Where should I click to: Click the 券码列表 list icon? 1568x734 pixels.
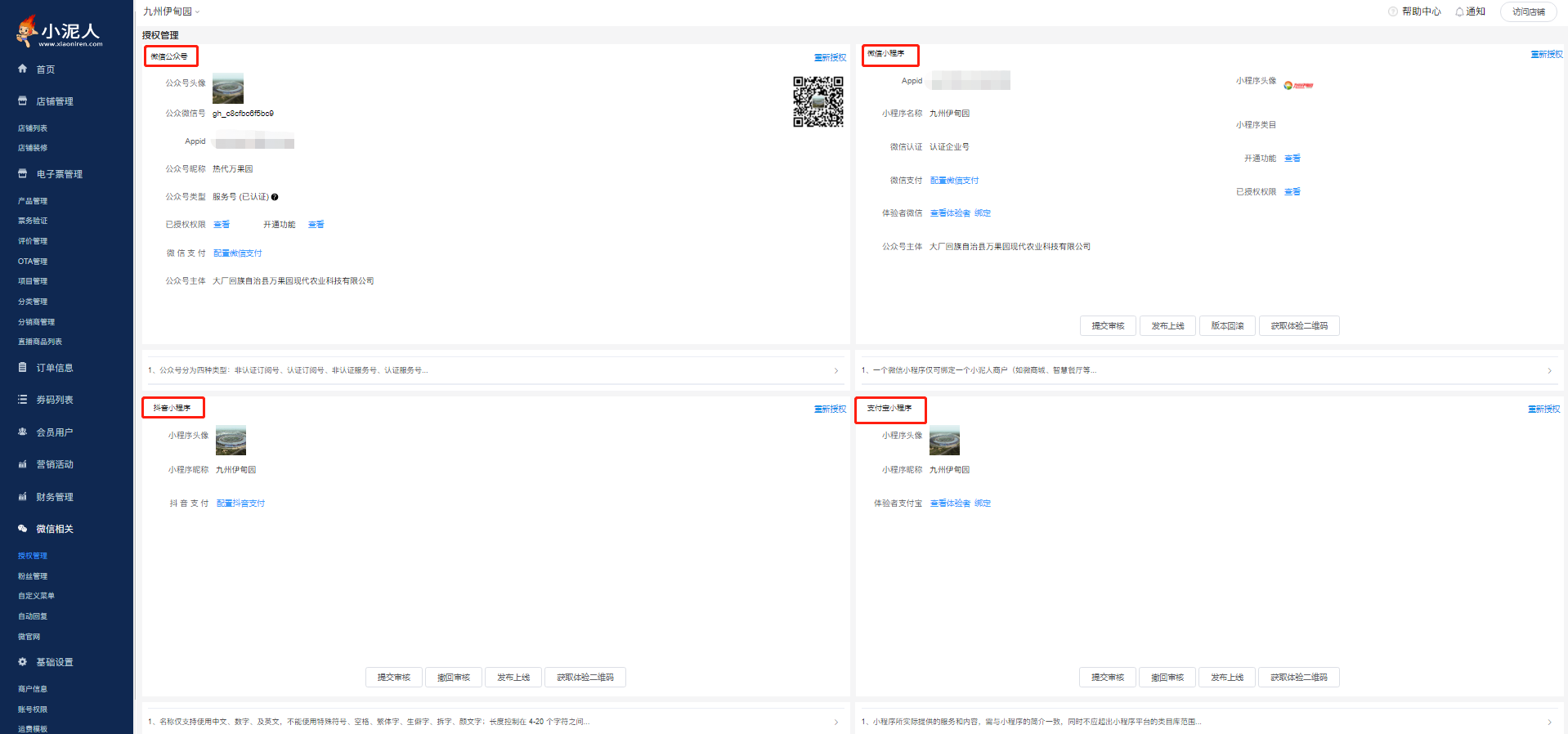[23, 400]
